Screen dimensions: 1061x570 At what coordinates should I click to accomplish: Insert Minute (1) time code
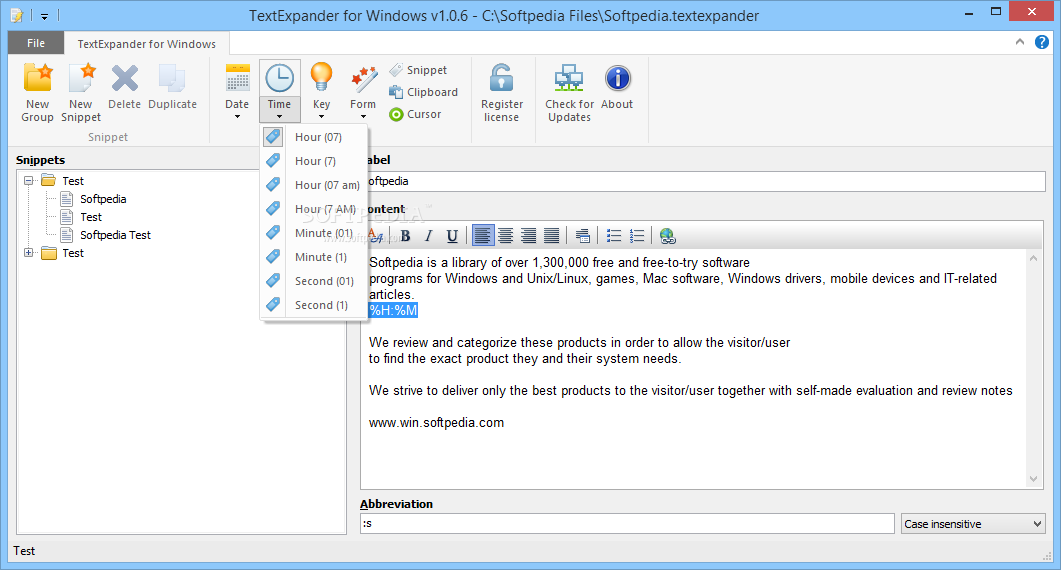314,257
